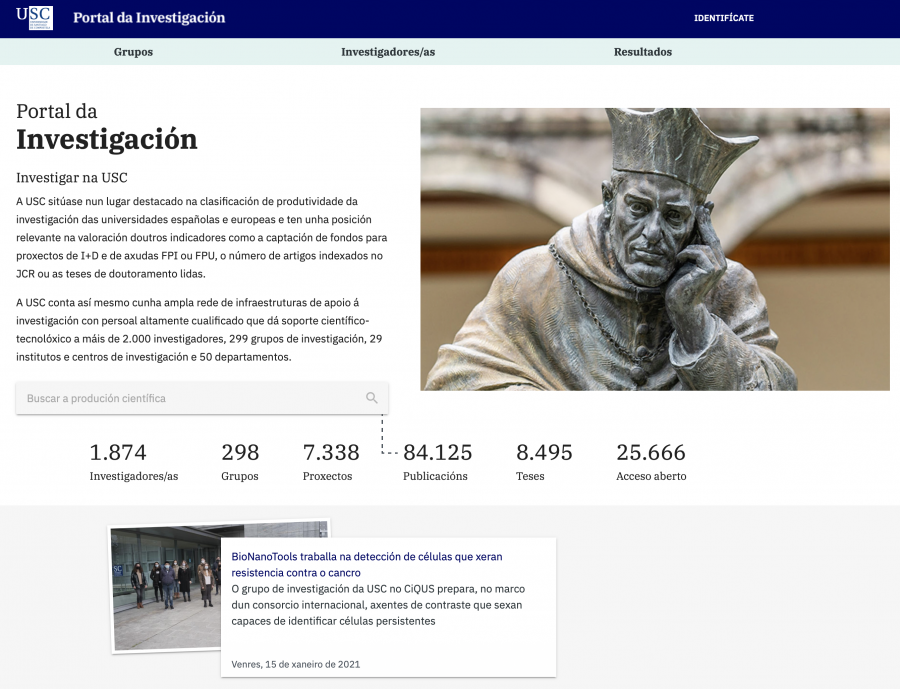Click the Portal da Investigación header title
The image size is (900, 689).
tap(149, 18)
